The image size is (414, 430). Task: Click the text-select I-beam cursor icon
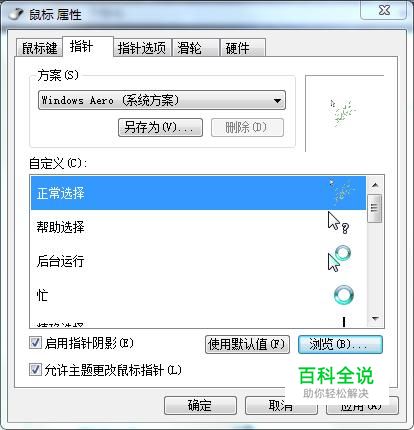click(344, 321)
